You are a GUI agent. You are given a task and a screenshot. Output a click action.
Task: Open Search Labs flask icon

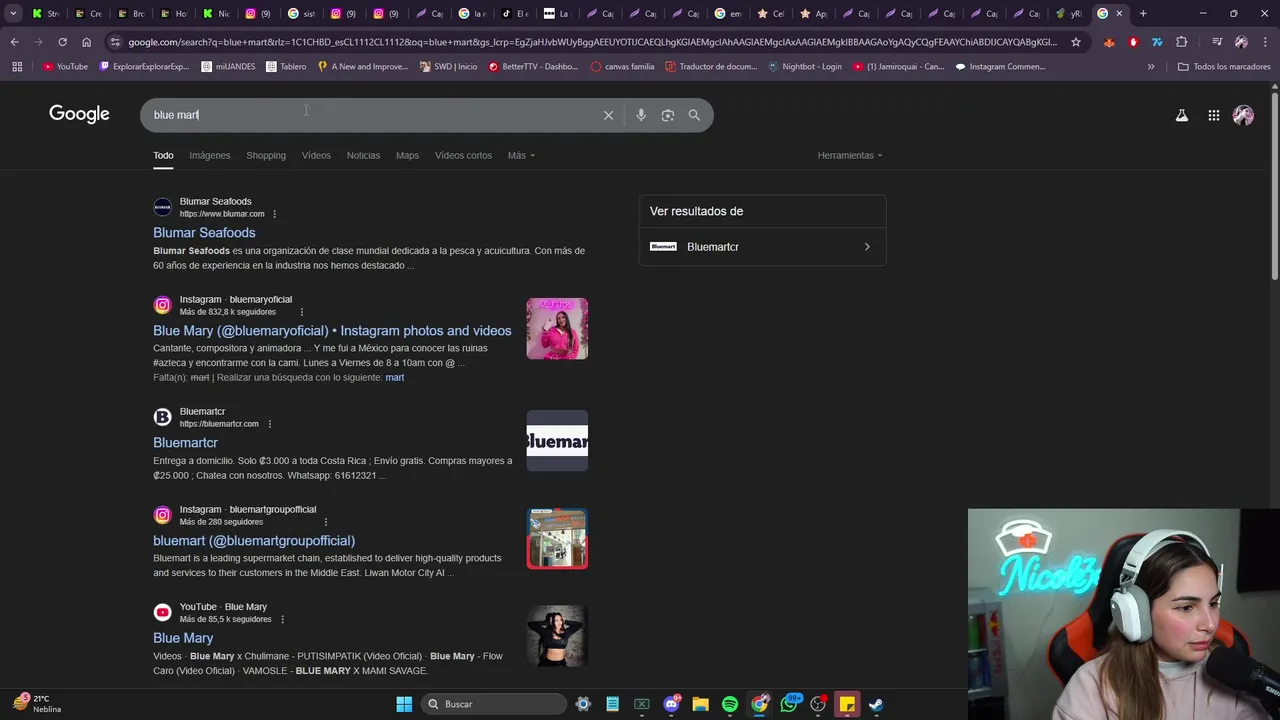[x=1181, y=115]
